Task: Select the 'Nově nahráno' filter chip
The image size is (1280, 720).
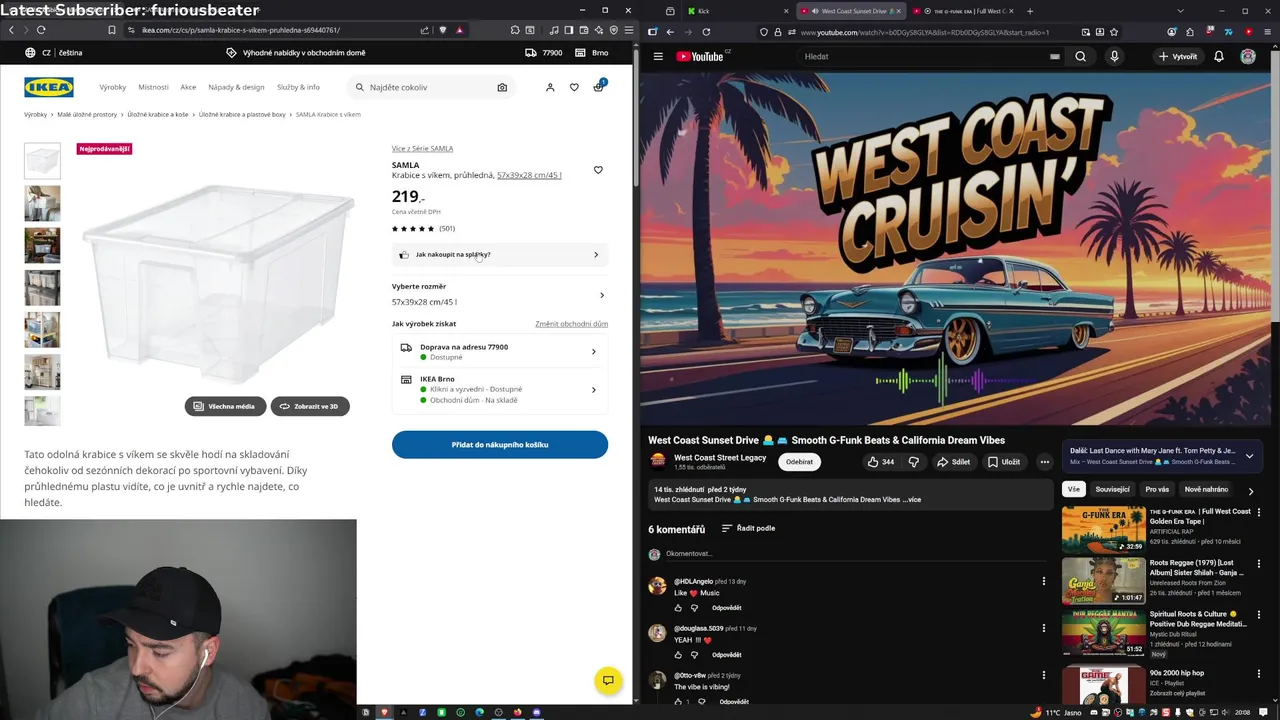Action: (1206, 489)
